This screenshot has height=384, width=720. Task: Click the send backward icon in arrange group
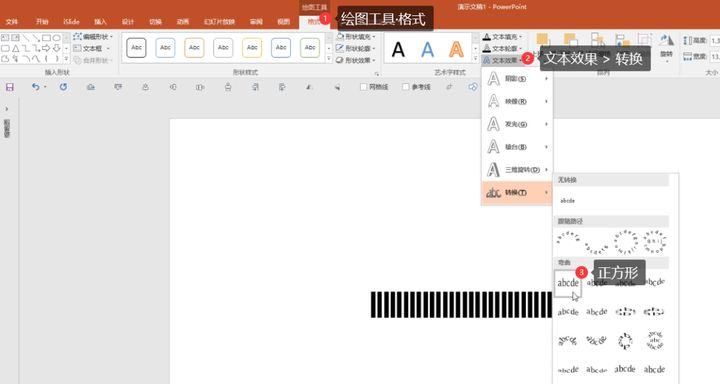coord(571,41)
